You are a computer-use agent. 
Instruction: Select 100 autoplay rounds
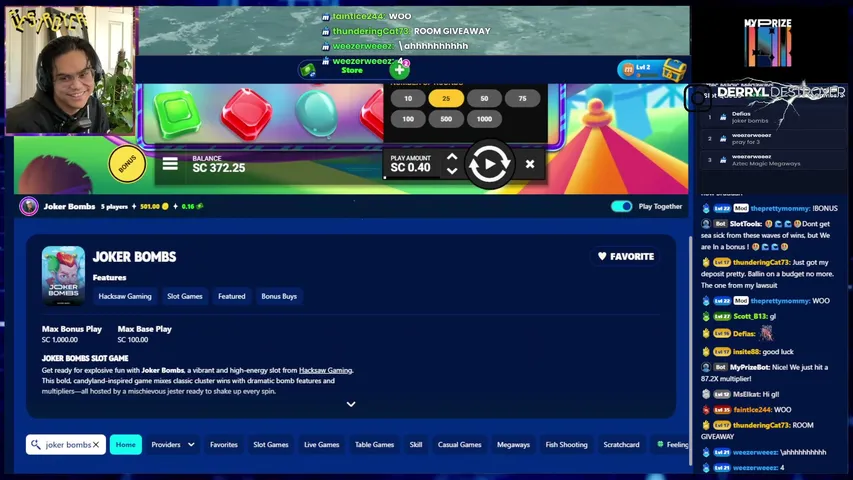pos(408,119)
